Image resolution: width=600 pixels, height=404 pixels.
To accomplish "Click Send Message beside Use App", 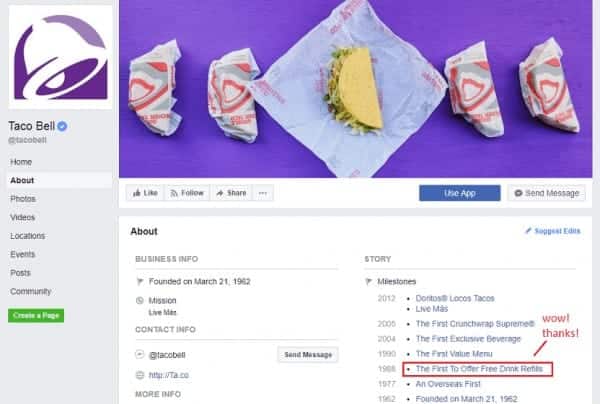I will tap(546, 193).
